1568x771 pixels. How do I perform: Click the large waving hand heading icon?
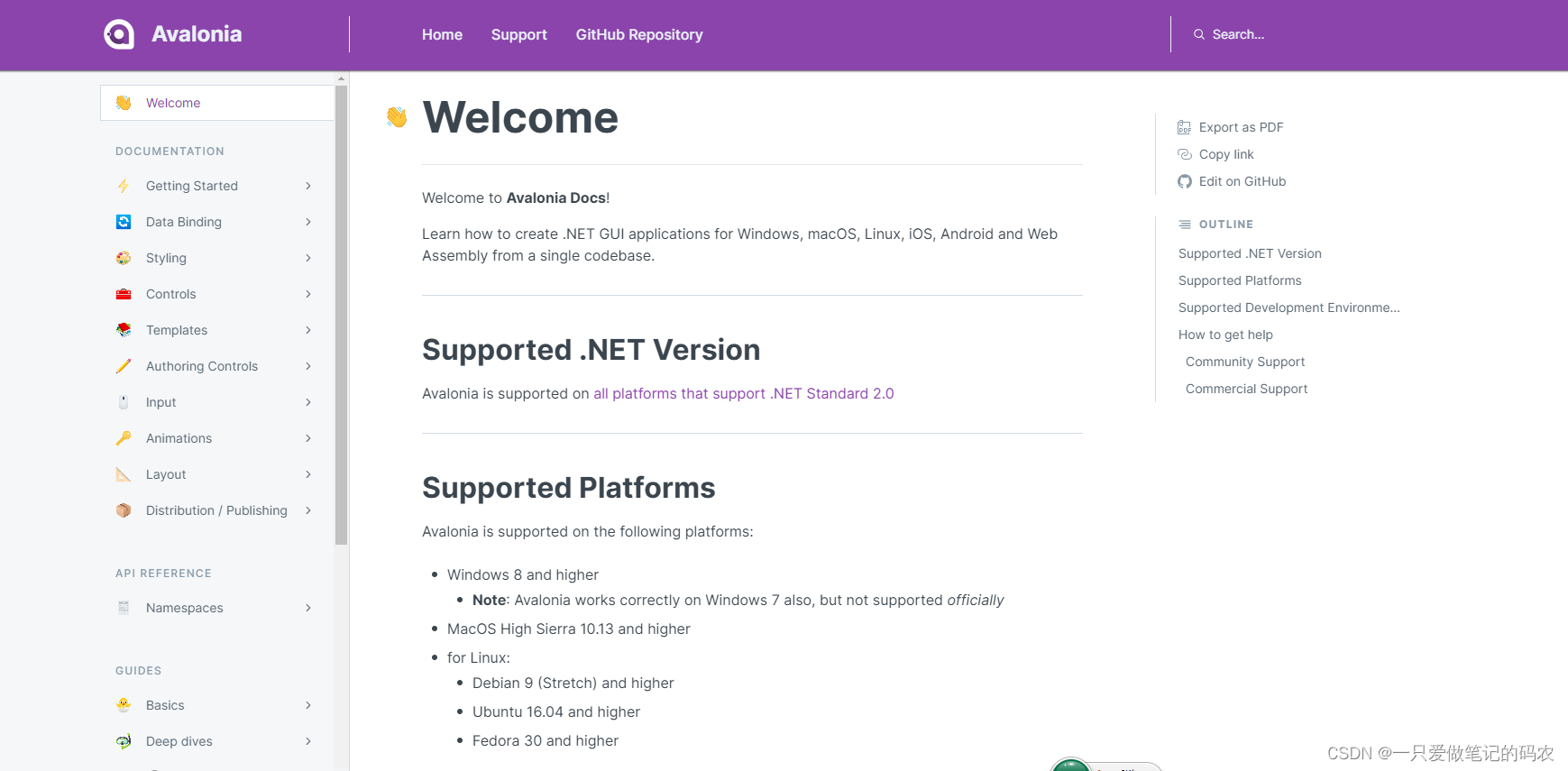[x=397, y=117]
